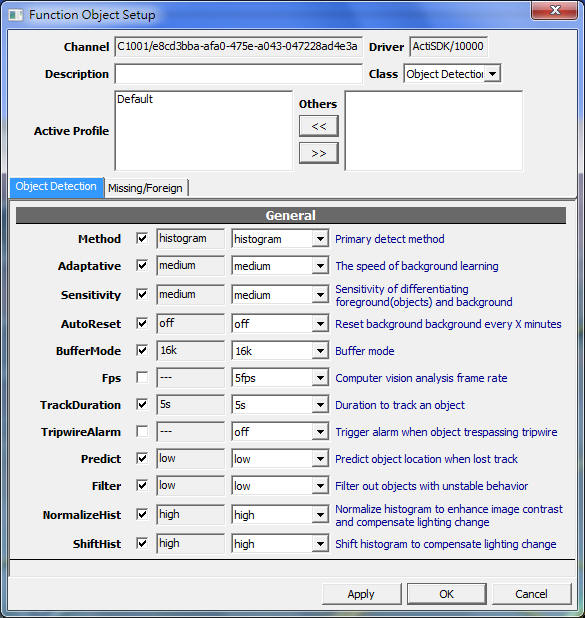Click the Method current value field
The width and height of the screenshot is (585, 618).
click(x=190, y=238)
